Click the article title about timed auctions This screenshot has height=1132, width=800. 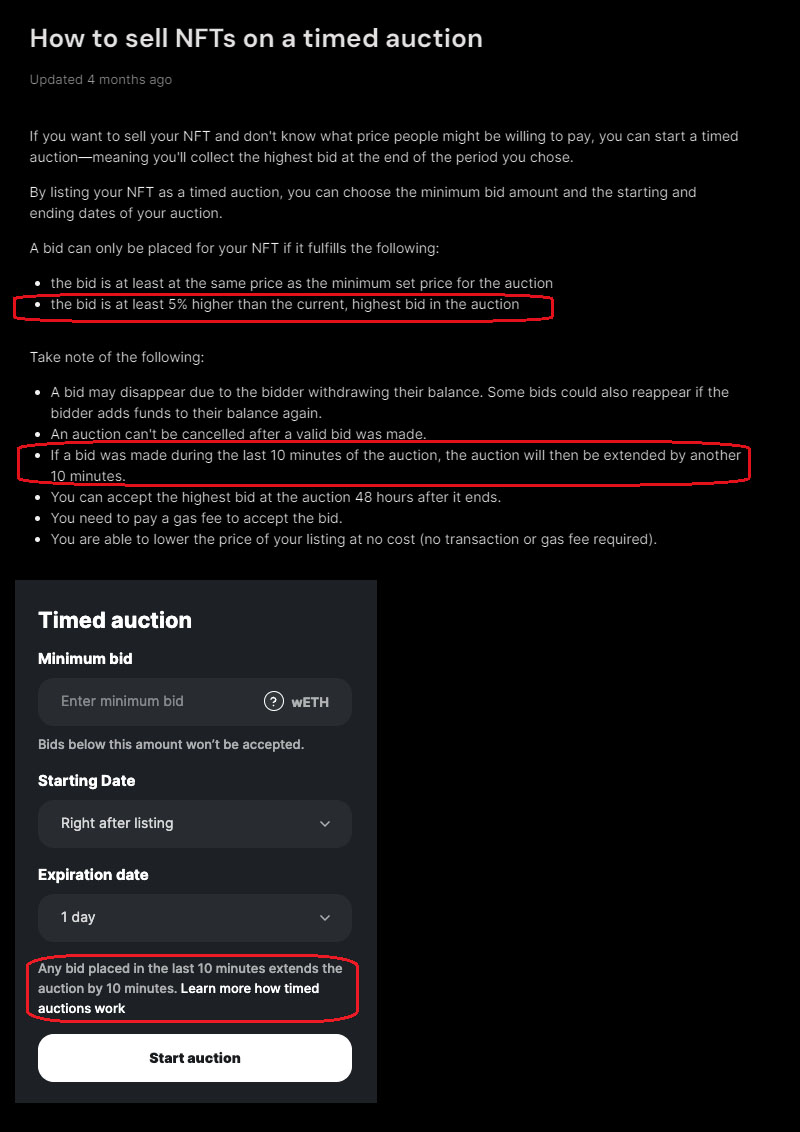(256, 39)
